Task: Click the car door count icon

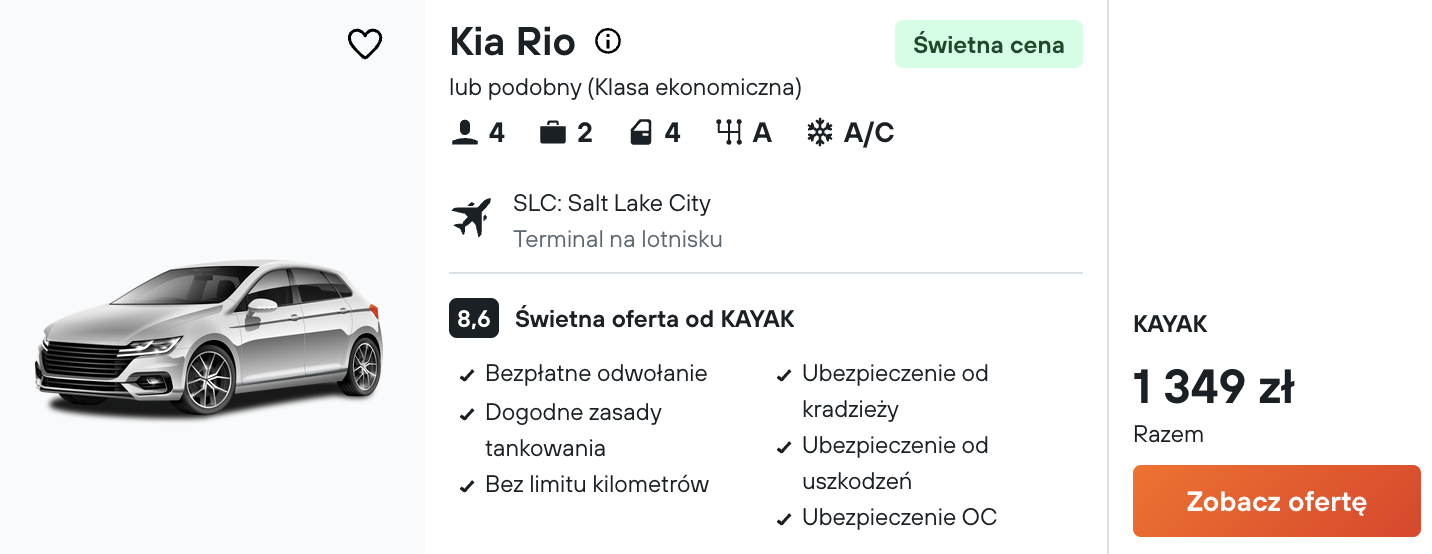Action: (x=641, y=133)
